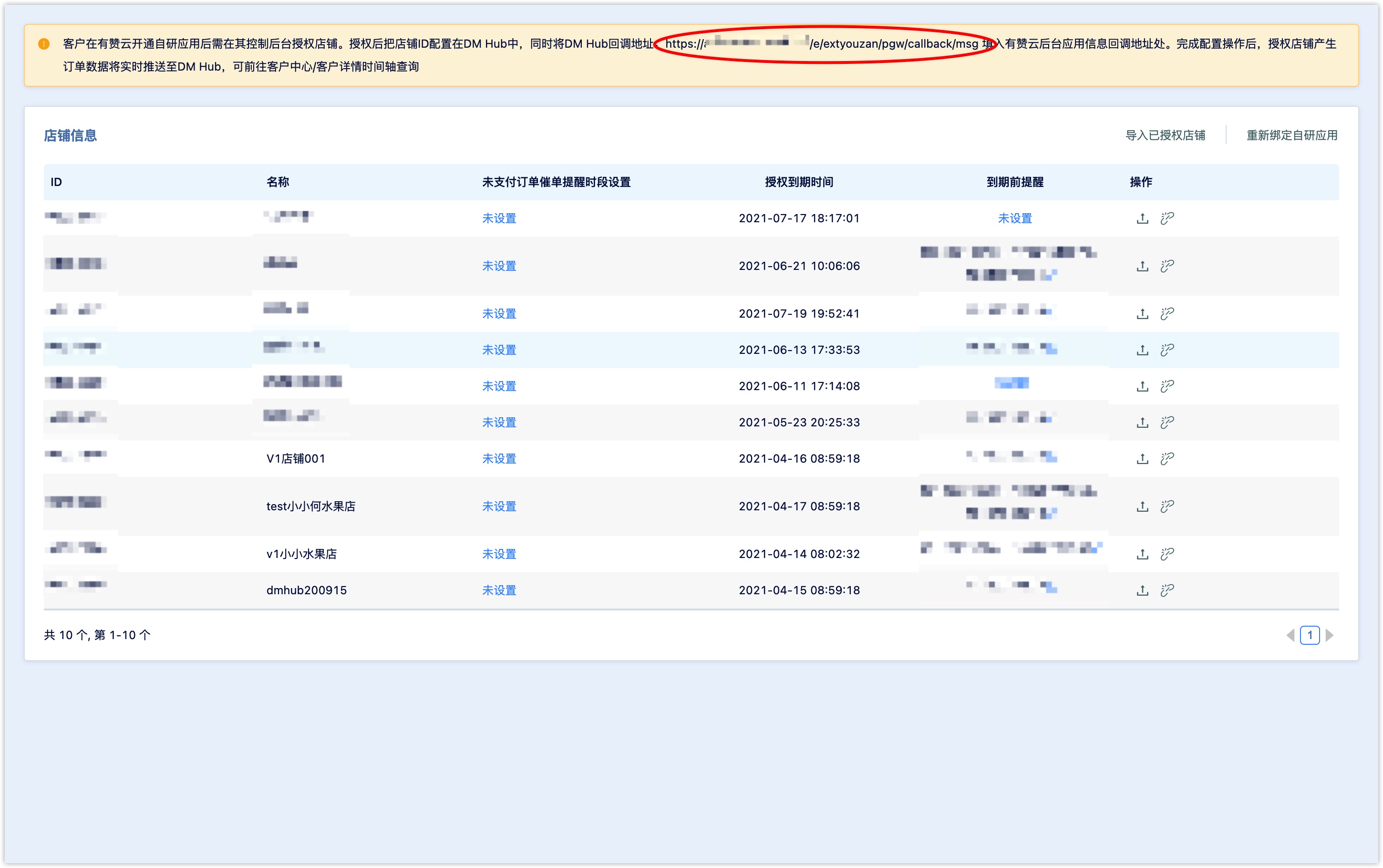Viewport: 1383px width, 868px height.
Task: Click expiry time 2021-04-15 08:59:18
Action: [799, 589]
